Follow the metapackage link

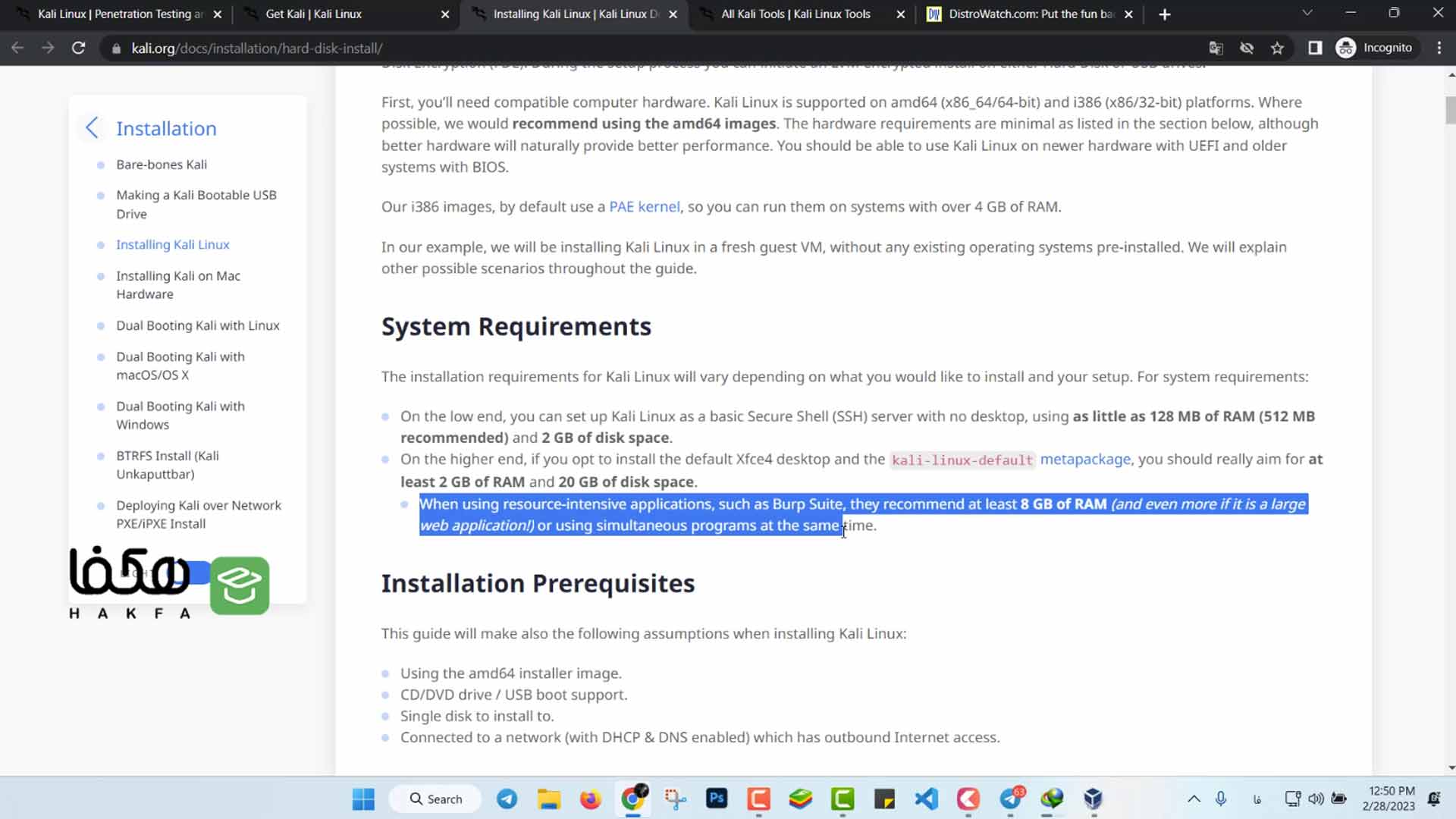(x=1085, y=459)
